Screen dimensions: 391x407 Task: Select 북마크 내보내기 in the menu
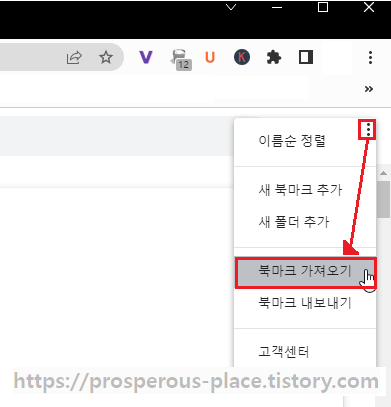(305, 303)
